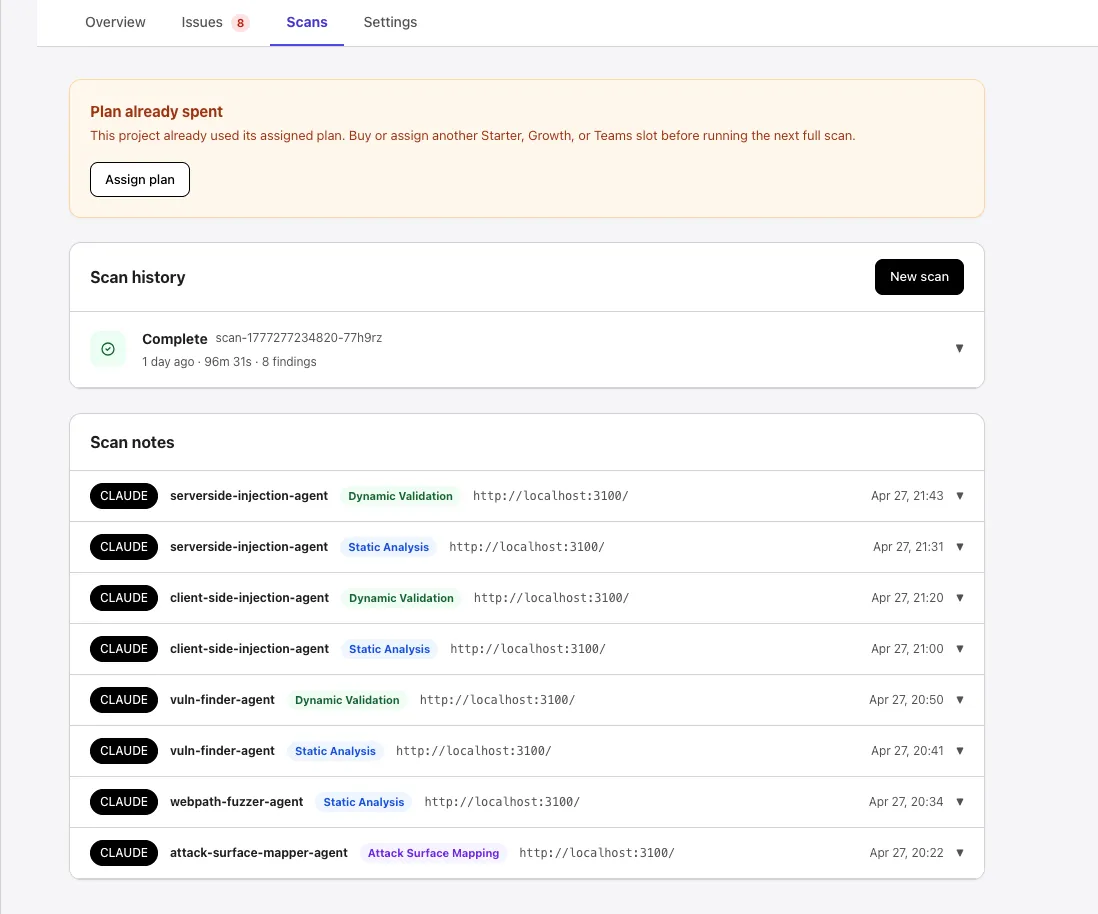Click the Assign plan button

(x=140, y=180)
